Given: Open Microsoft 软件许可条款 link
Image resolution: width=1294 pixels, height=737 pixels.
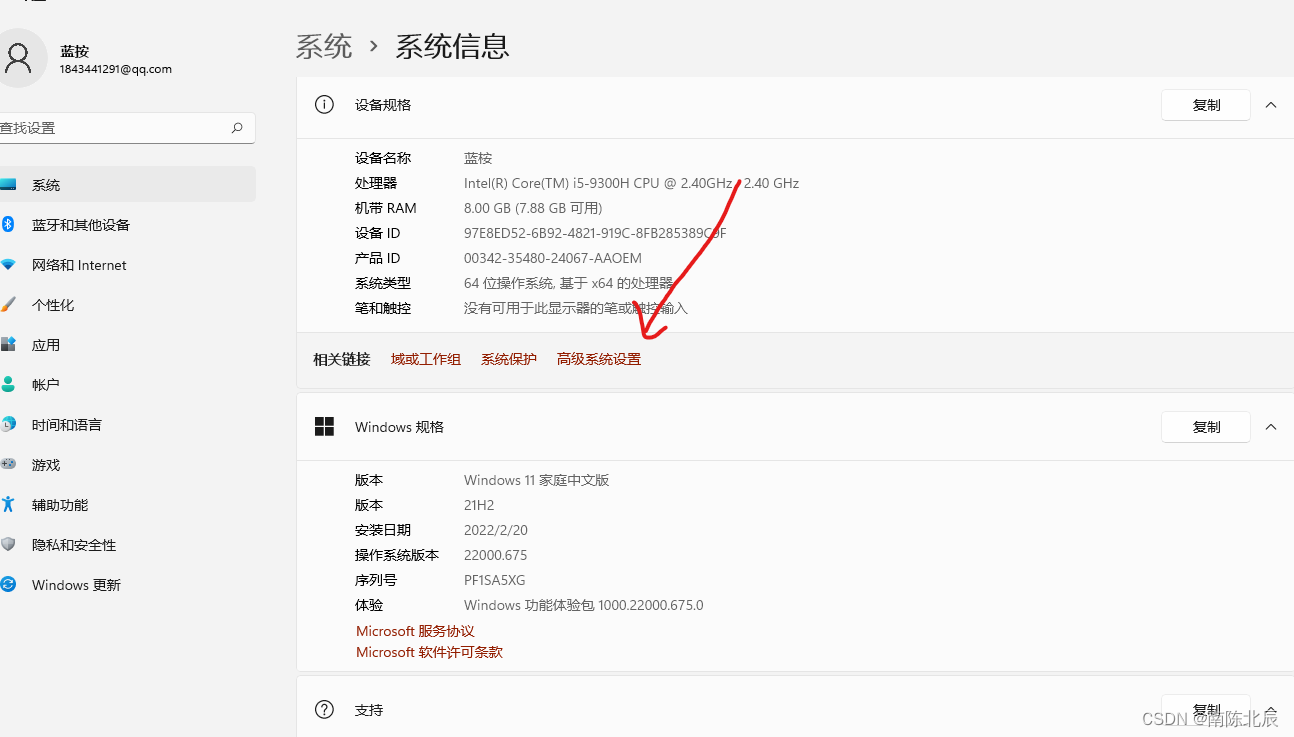Looking at the screenshot, I should coord(429,652).
